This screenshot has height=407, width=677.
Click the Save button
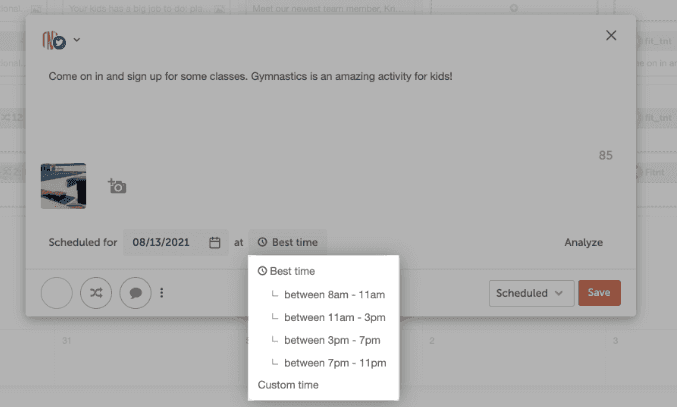tap(599, 293)
